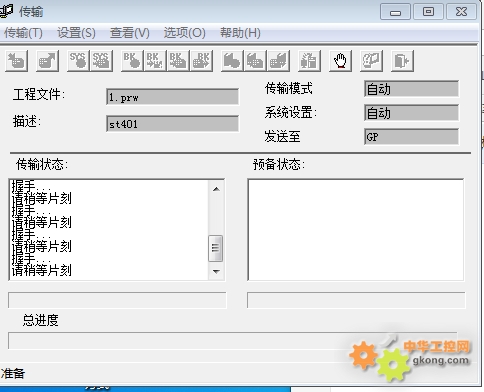484x392 pixels.
Task: Open the 帮助(H) menu
Action: point(240,33)
